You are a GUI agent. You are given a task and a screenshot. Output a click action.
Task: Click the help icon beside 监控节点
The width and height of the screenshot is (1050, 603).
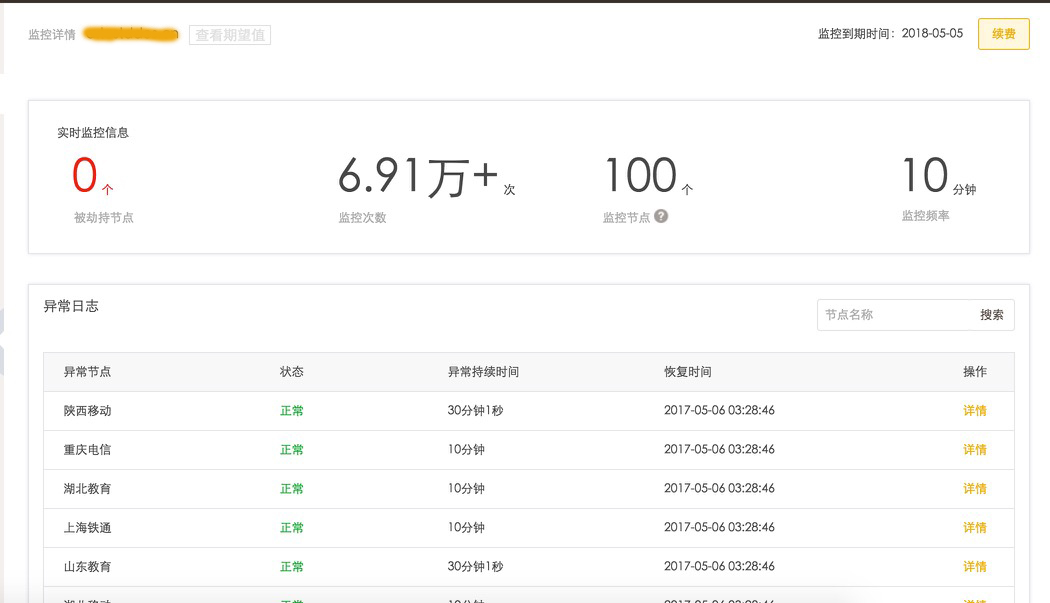click(661, 216)
